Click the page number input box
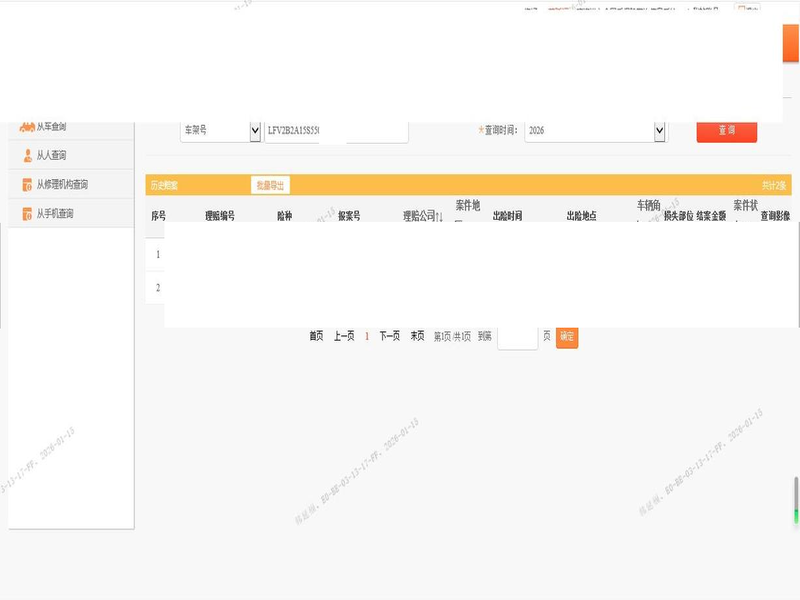Screen dimensions: 800x600 click(517, 338)
